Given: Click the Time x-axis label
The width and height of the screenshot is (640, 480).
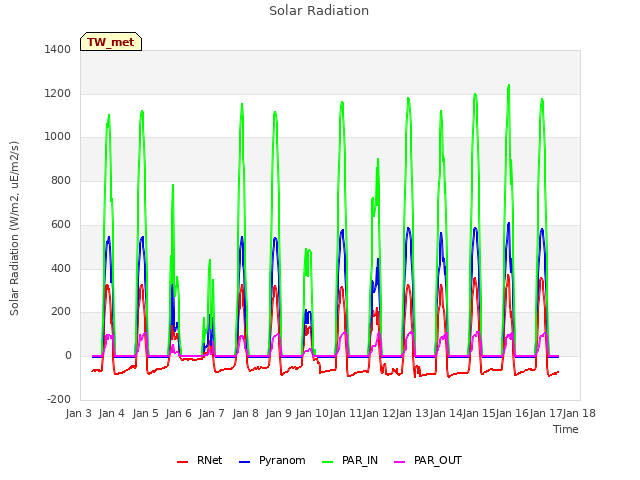Looking at the screenshot, I should pyautogui.click(x=565, y=429).
